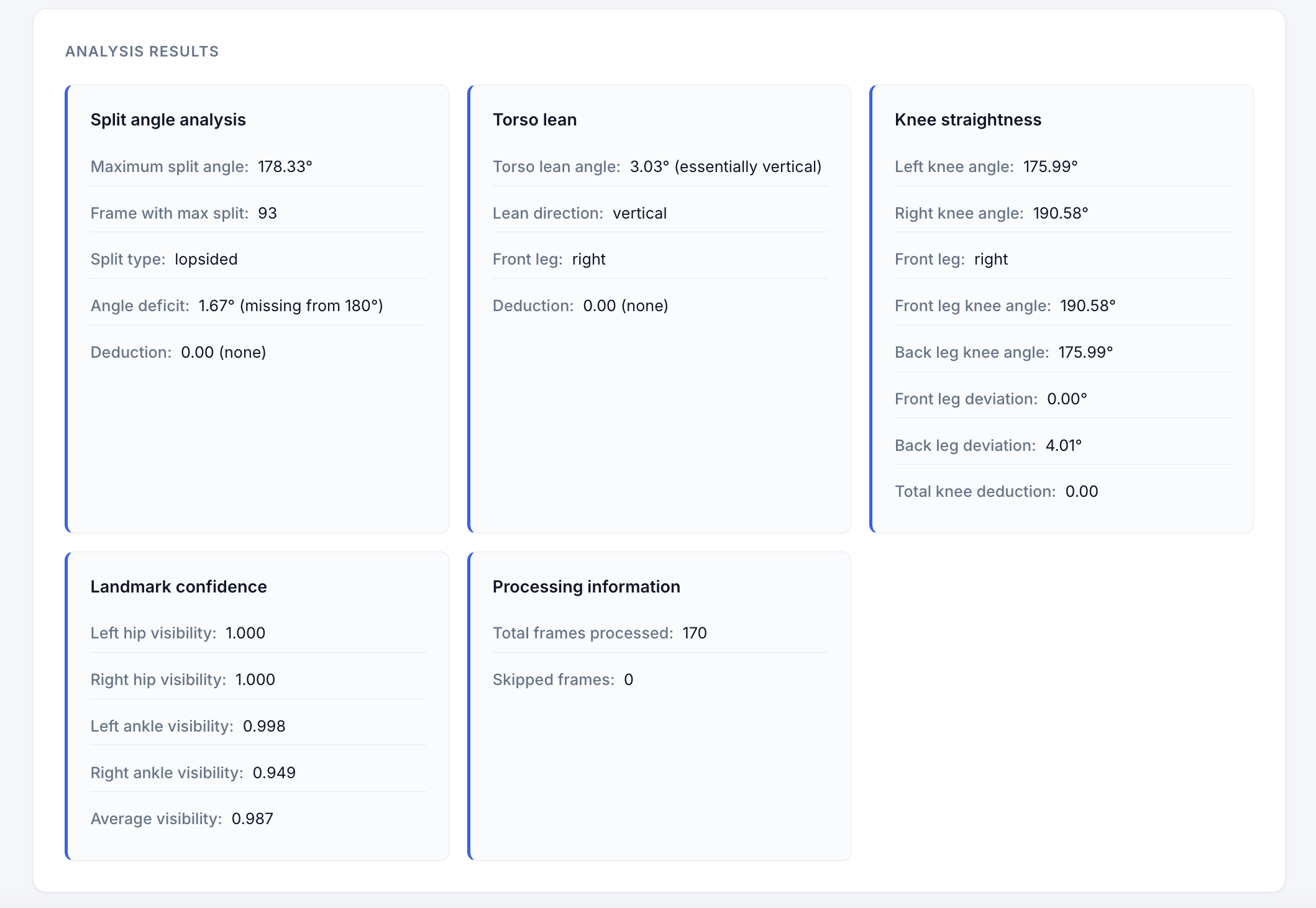Click the Right knee angle 190.58° value
This screenshot has height=908, width=1316.
(1061, 212)
